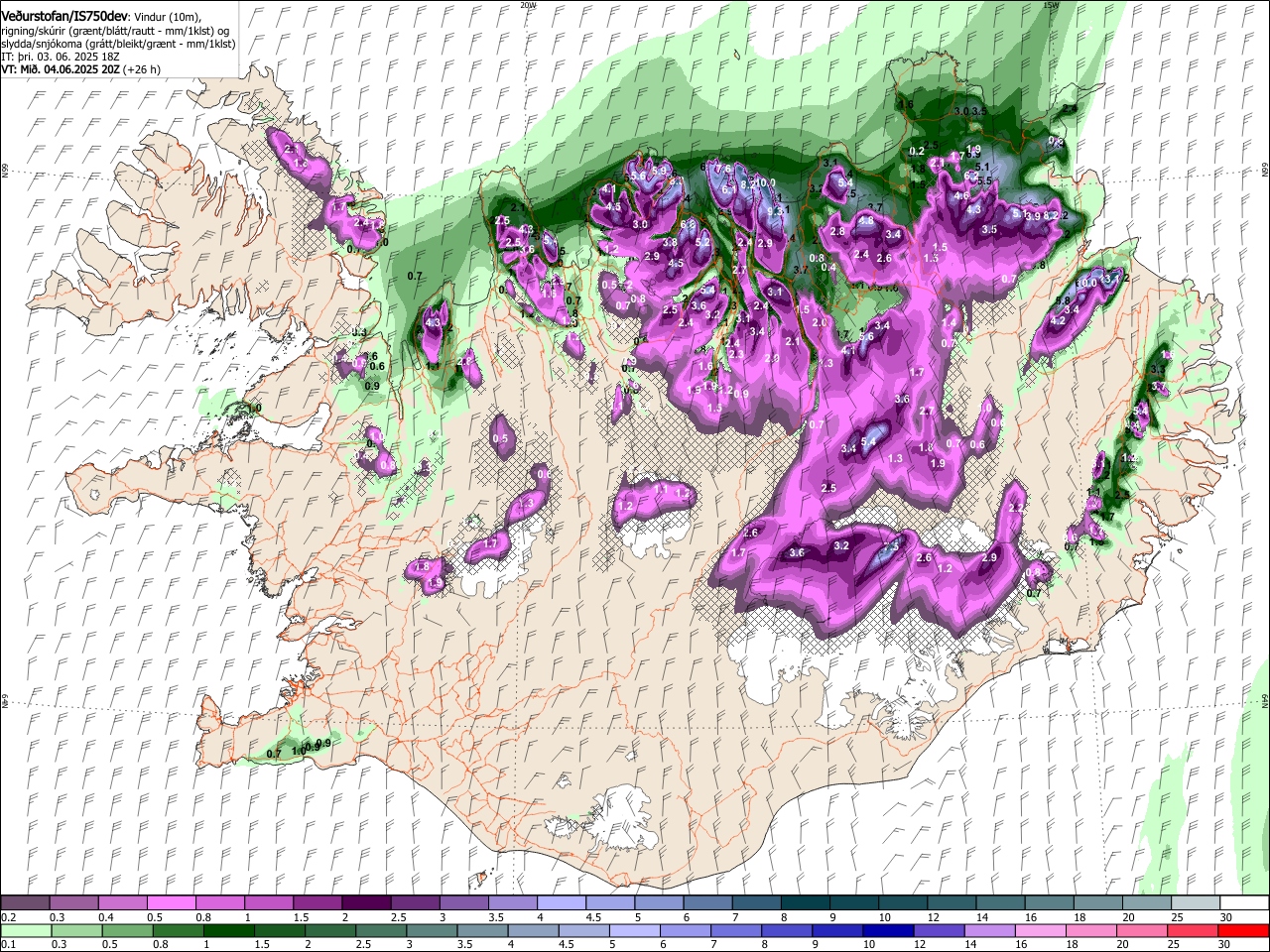
Task: Click the deep navy rain swatch between 10 and 12
Action: pos(890,930)
